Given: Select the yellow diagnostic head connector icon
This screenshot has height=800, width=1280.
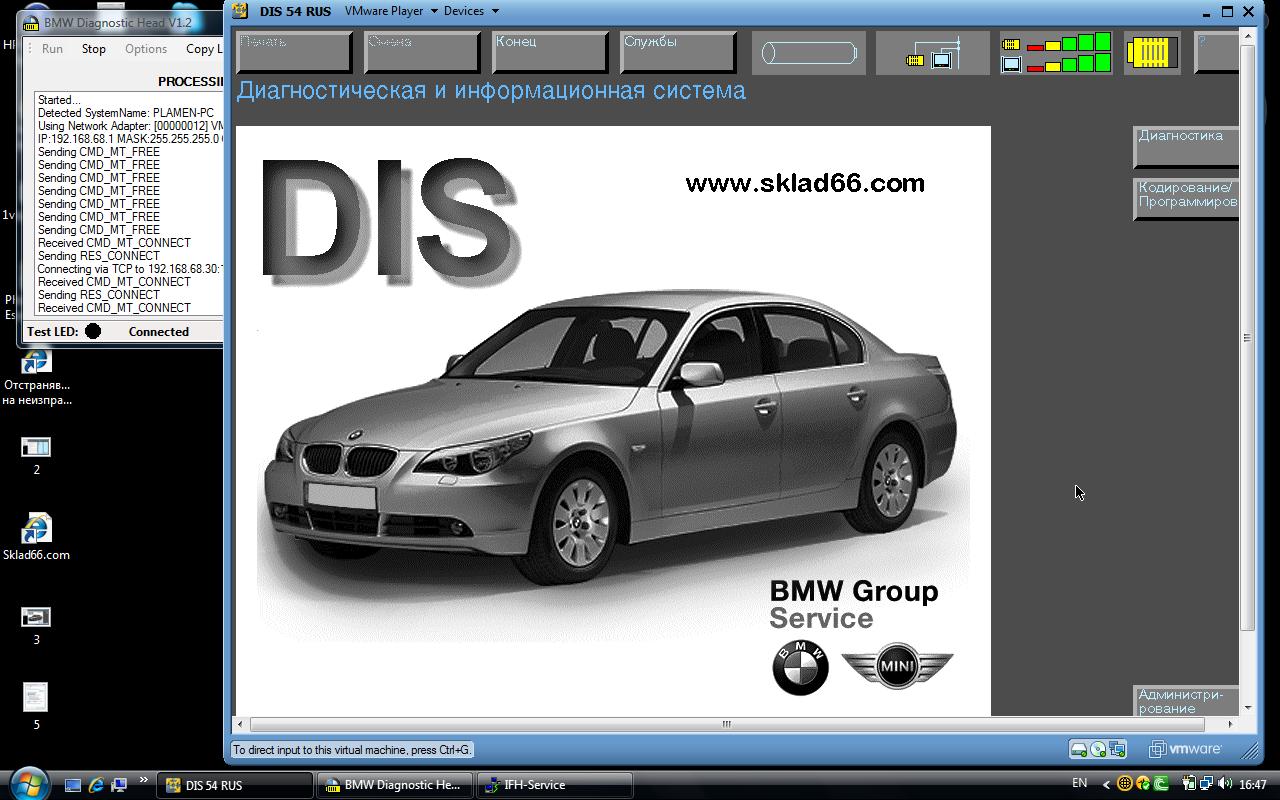Looking at the screenshot, I should [x=1152, y=53].
